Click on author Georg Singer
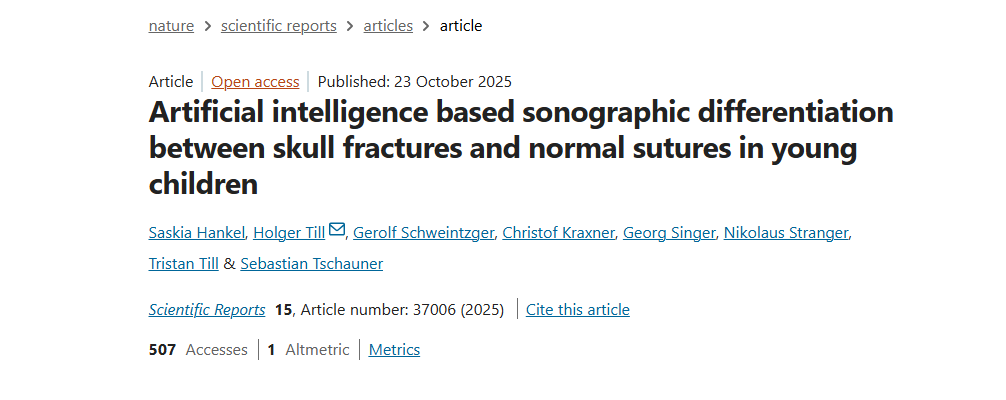This screenshot has width=1006, height=400. (669, 233)
